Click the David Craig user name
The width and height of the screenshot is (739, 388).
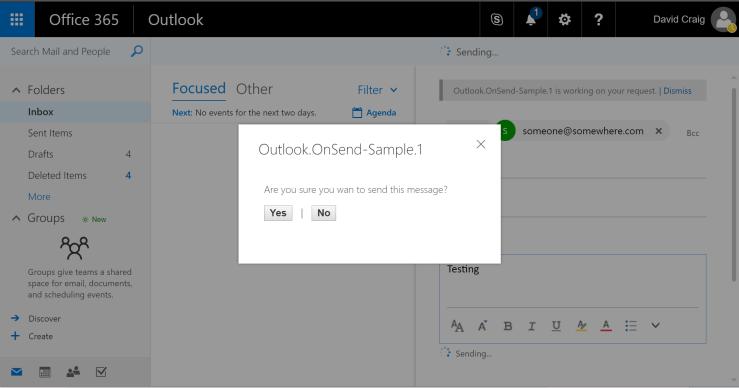tap(679, 19)
